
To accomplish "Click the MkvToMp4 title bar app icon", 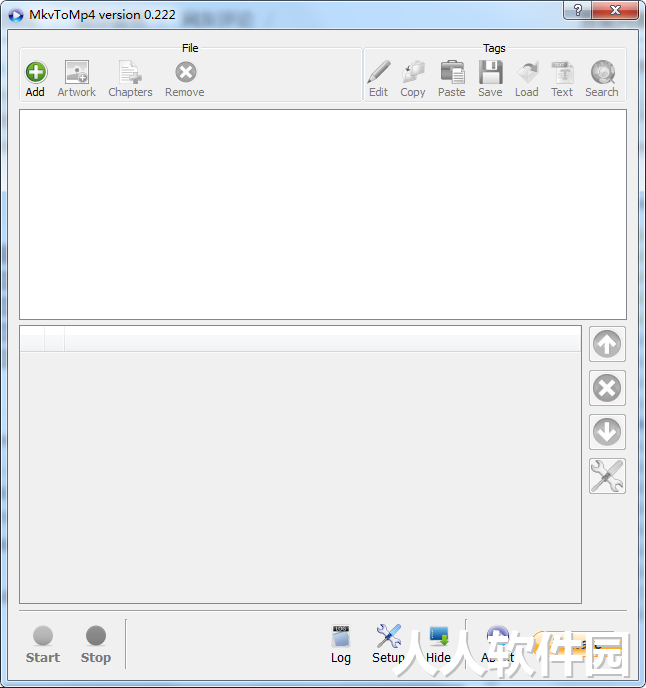I will pyautogui.click(x=15, y=15).
